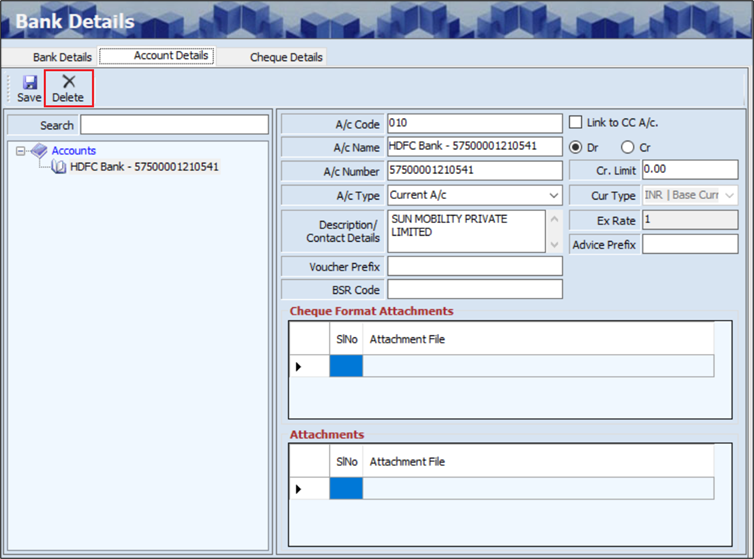
Task: Click the Delete X icon
Action: tap(68, 82)
